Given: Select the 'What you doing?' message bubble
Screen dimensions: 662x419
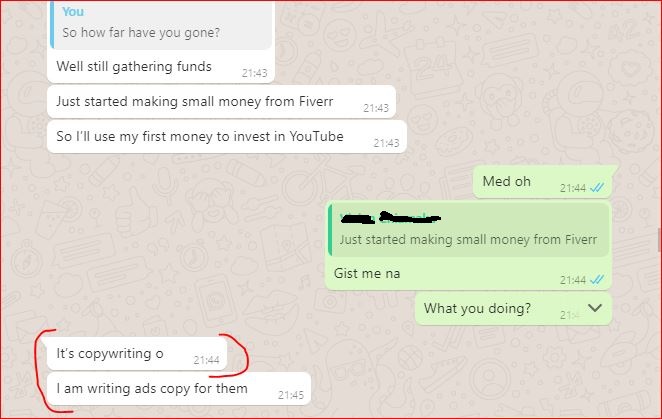Looking at the screenshot, I should (x=513, y=309).
